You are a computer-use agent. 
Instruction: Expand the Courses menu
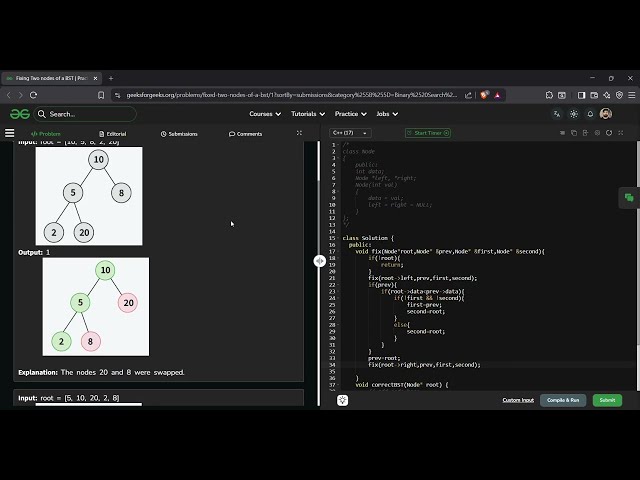[265, 114]
